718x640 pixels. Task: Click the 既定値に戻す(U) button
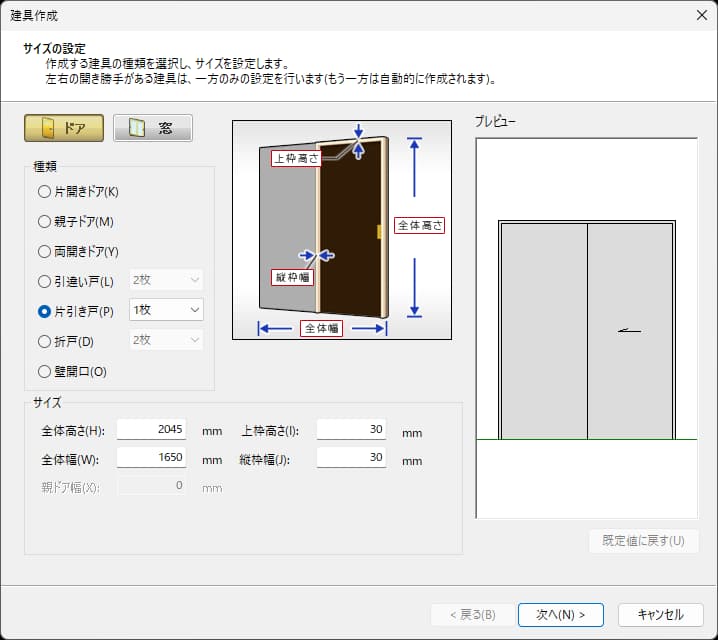click(643, 541)
